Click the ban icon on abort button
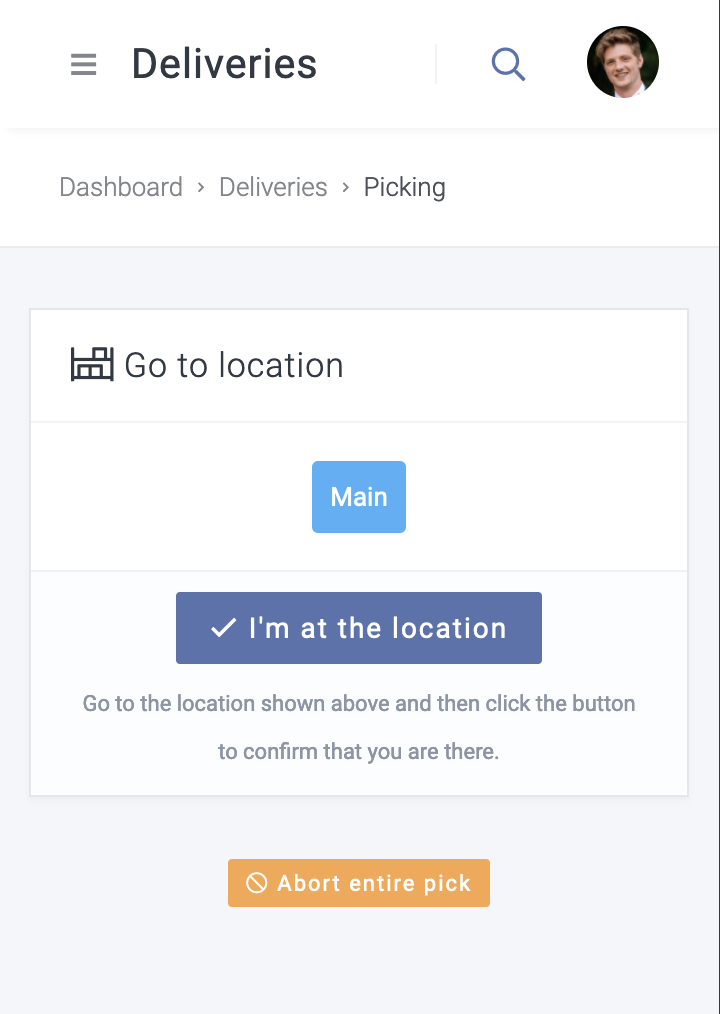The width and height of the screenshot is (720, 1014). click(x=257, y=883)
